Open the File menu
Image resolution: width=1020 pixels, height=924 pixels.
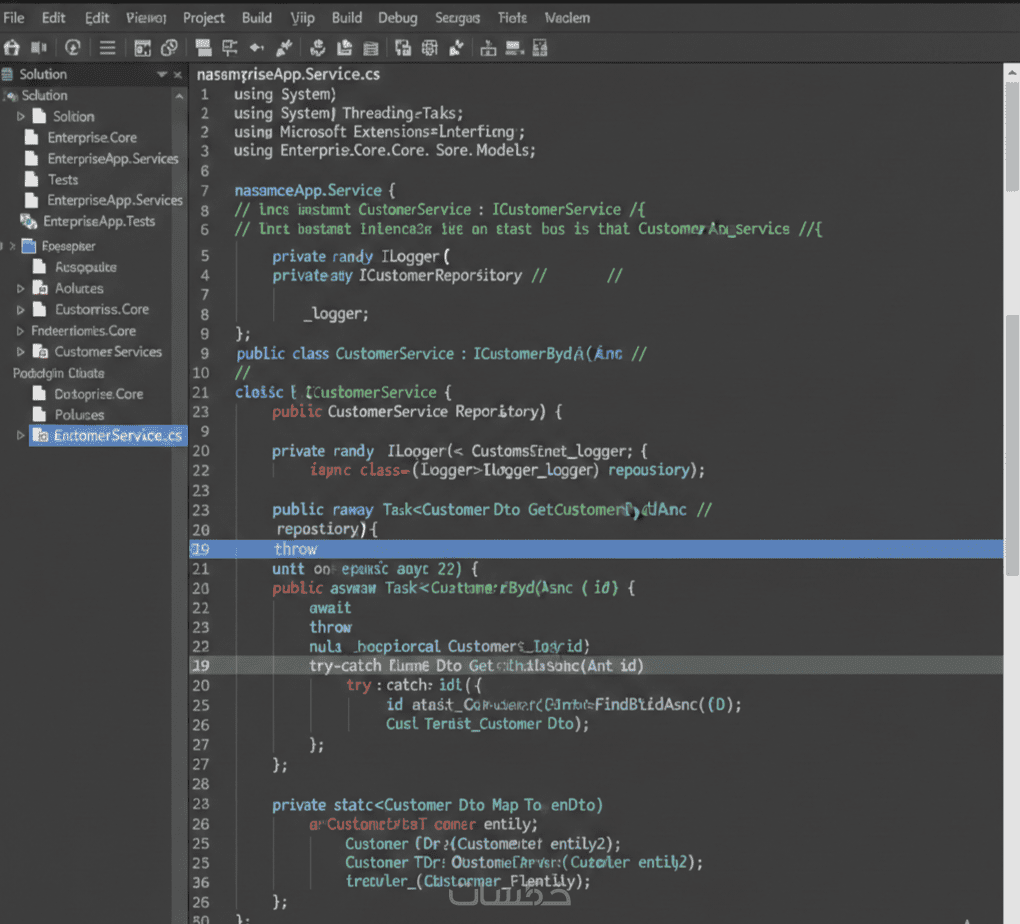tap(14, 18)
